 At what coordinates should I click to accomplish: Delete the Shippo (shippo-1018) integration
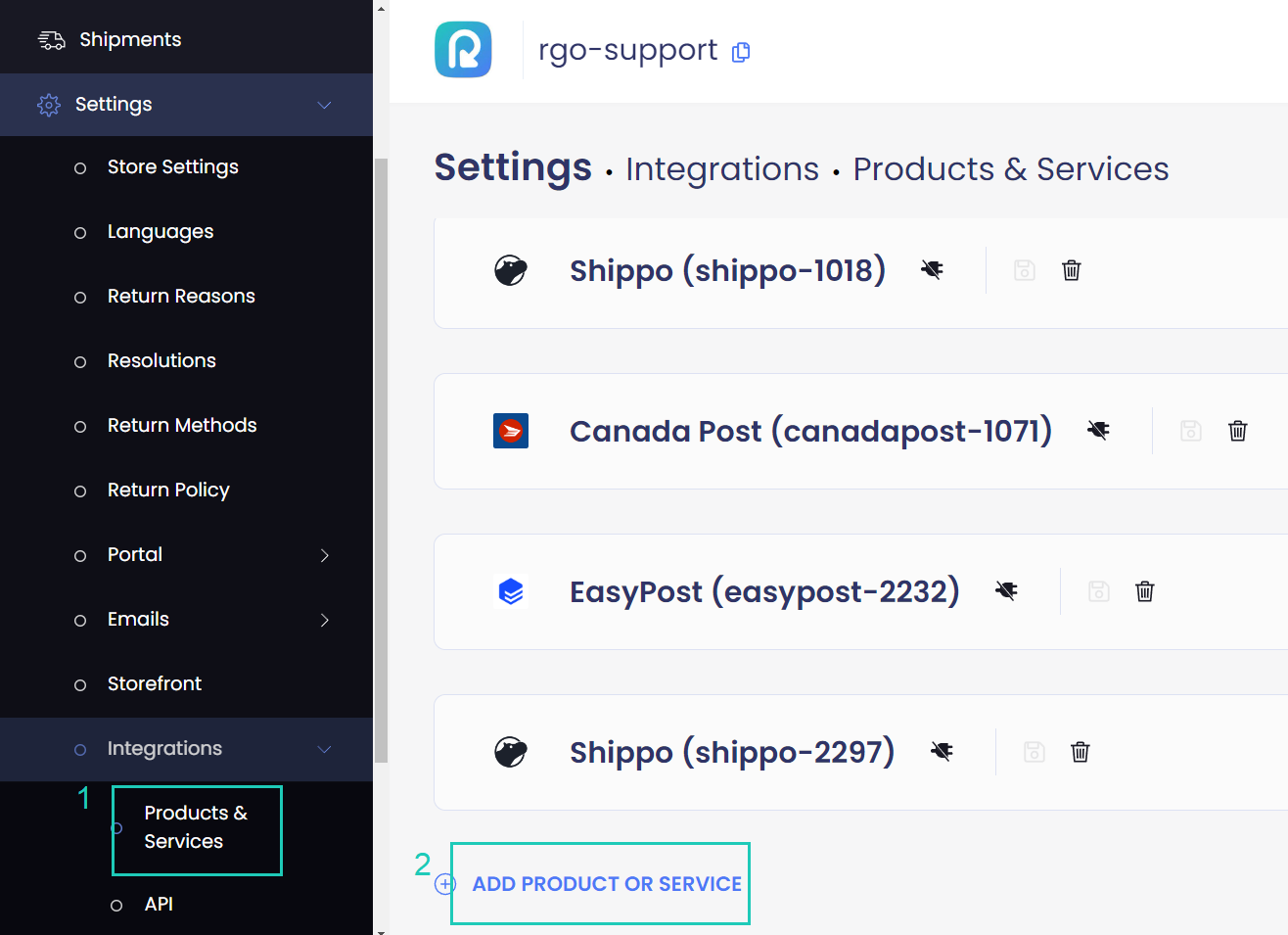pyautogui.click(x=1071, y=270)
